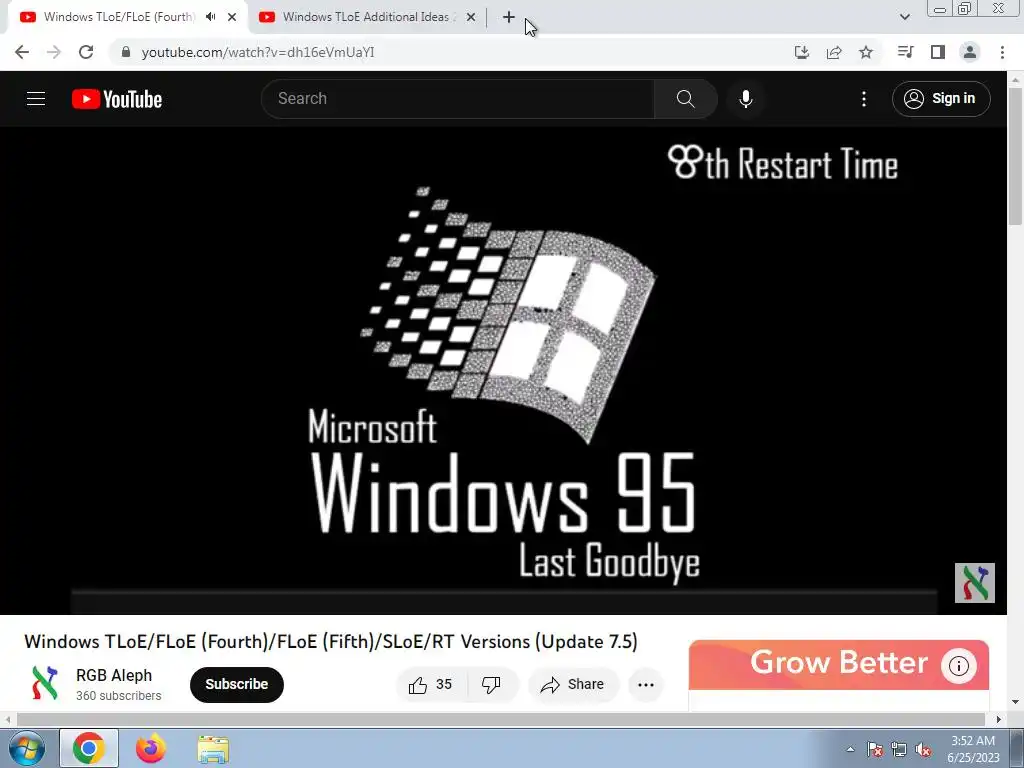Image resolution: width=1024 pixels, height=768 pixels.
Task: Expand the tab search dropdown chevron
Action: coord(904,17)
